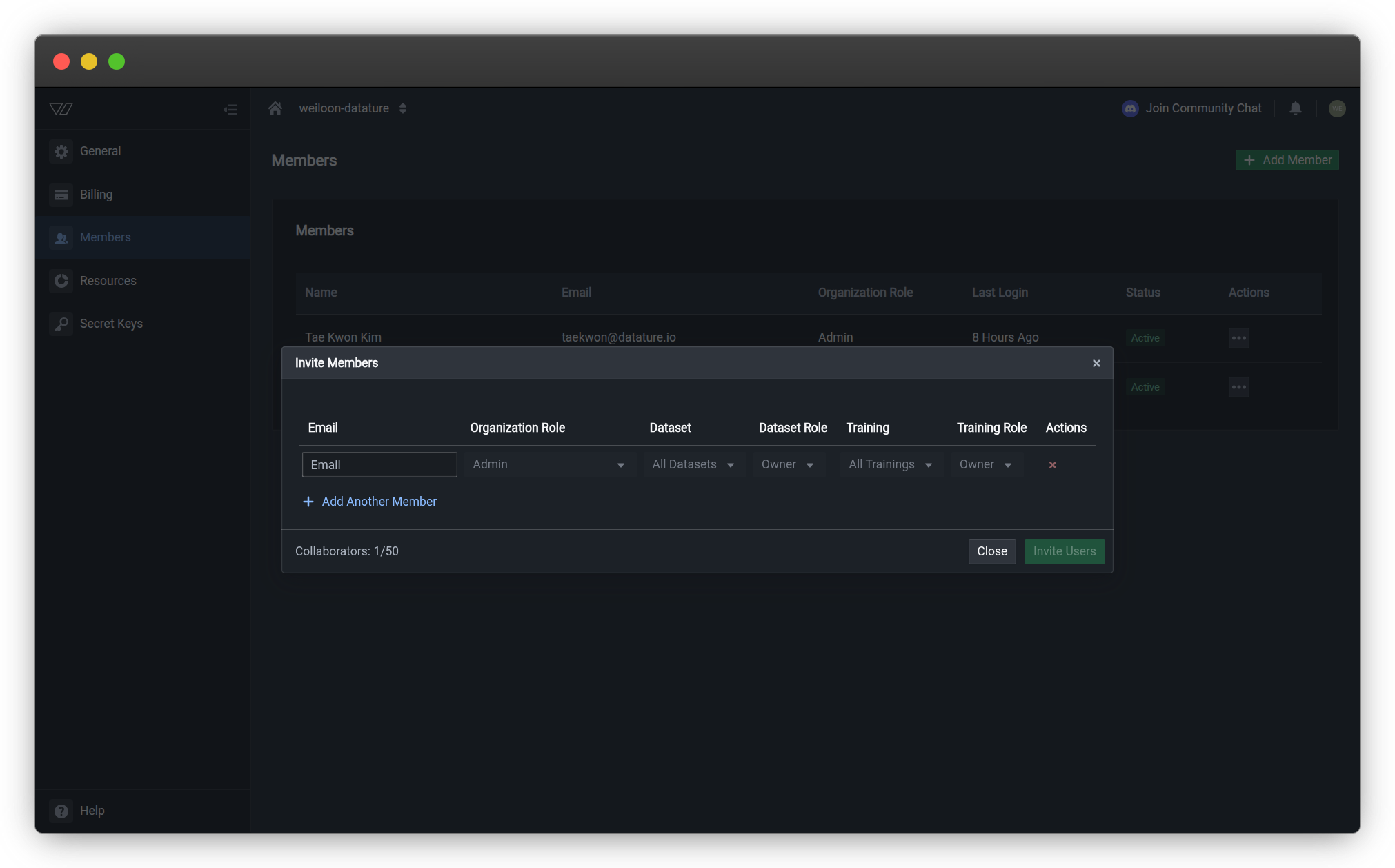Viewport: 1395px width, 868px height.
Task: Open actions menu for Tae Kwon Kim
Action: (1238, 338)
